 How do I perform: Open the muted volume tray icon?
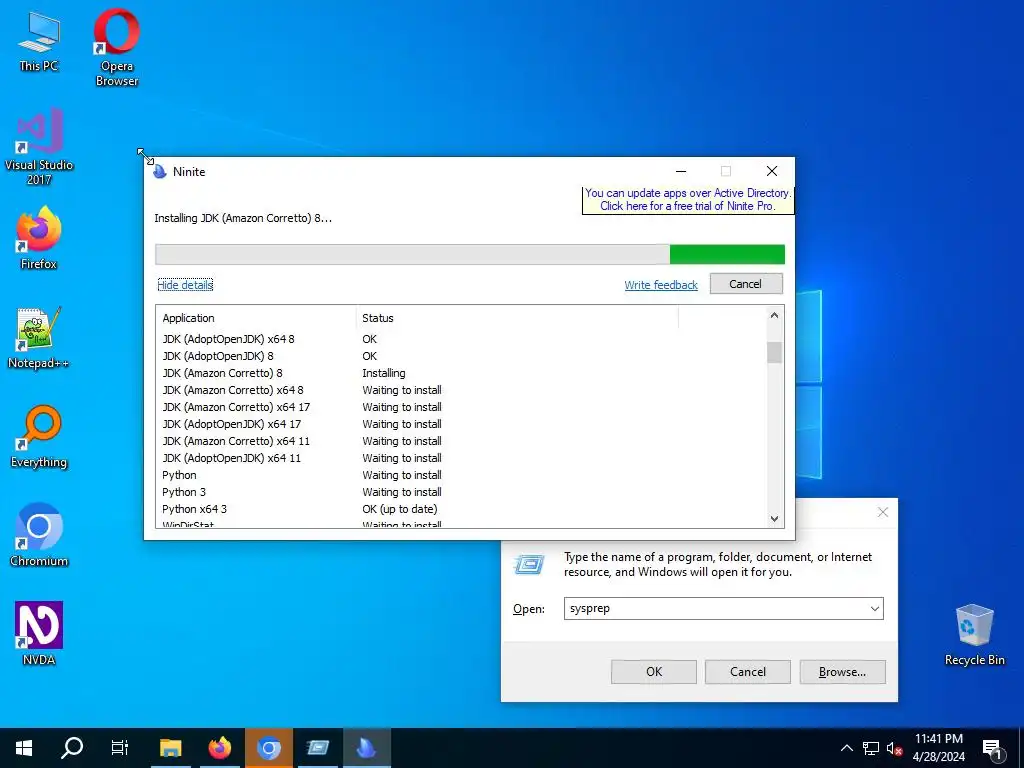coord(894,748)
